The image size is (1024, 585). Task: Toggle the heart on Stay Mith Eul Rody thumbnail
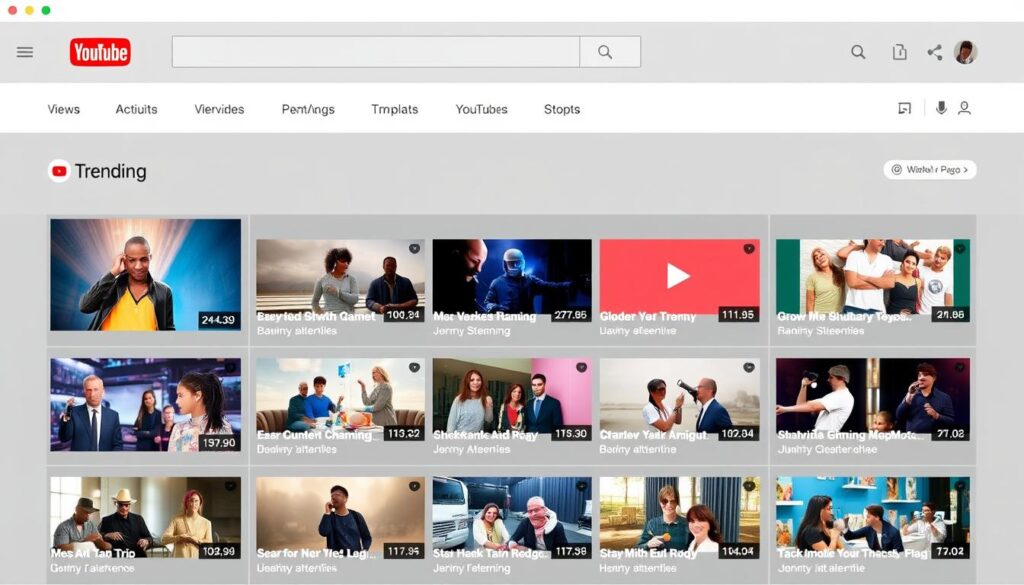click(x=749, y=486)
